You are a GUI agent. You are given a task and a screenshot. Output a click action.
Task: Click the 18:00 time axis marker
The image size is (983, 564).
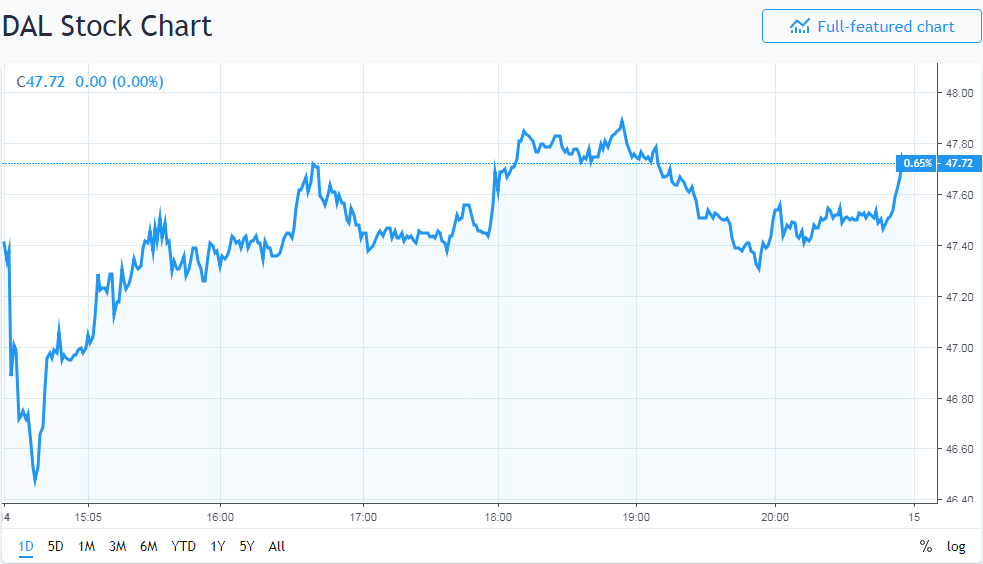498,517
